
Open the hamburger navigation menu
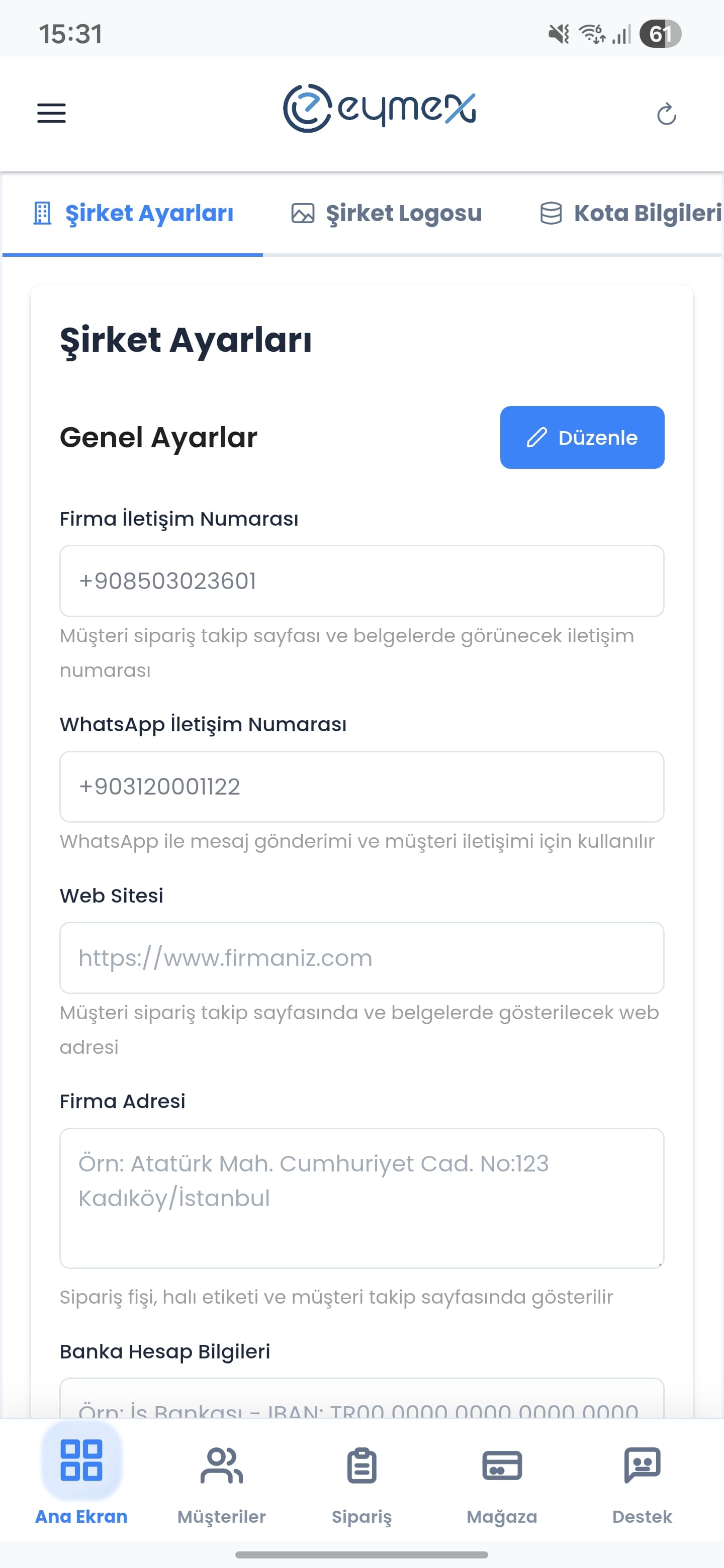51,113
